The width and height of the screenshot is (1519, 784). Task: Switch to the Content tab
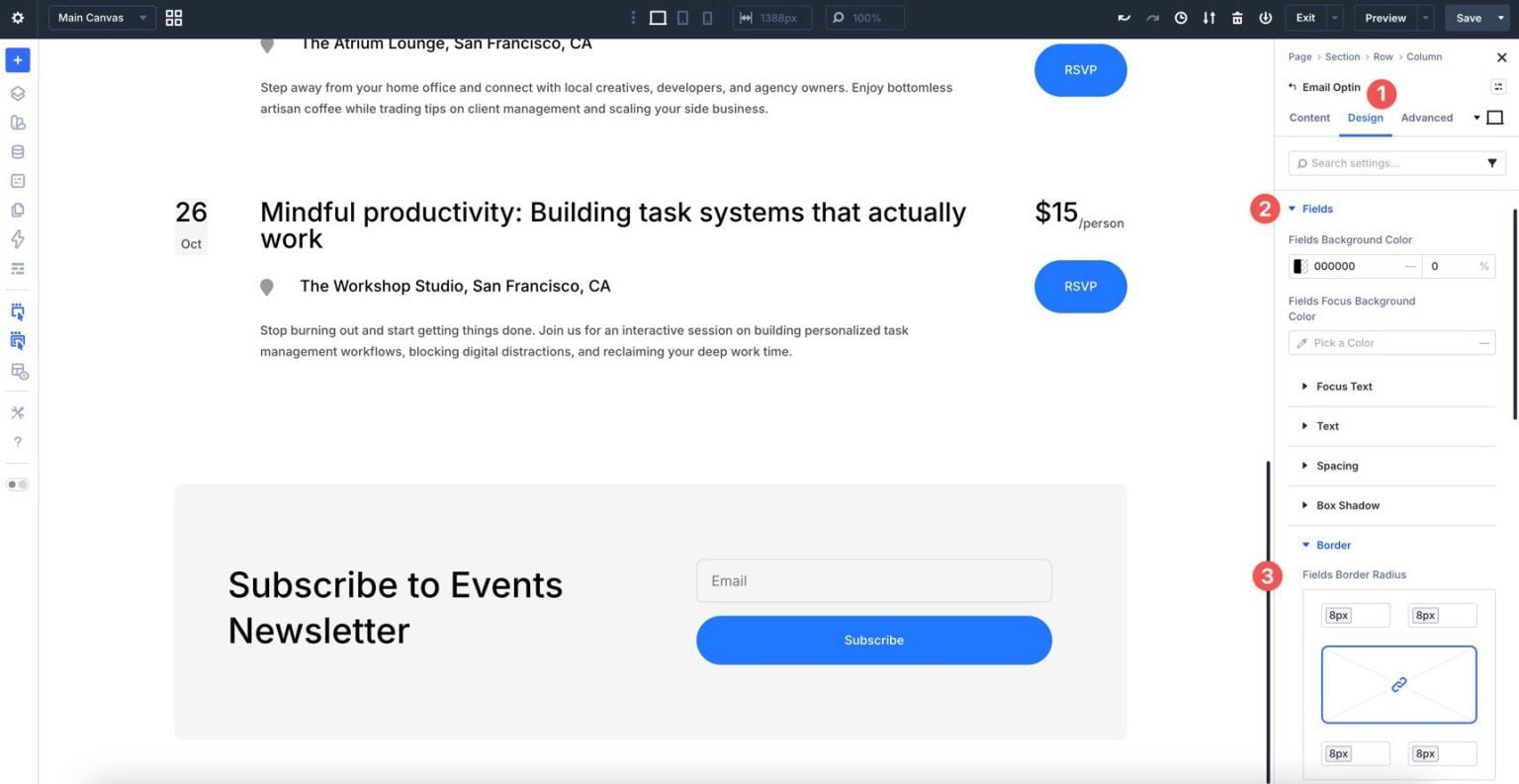pyautogui.click(x=1309, y=118)
